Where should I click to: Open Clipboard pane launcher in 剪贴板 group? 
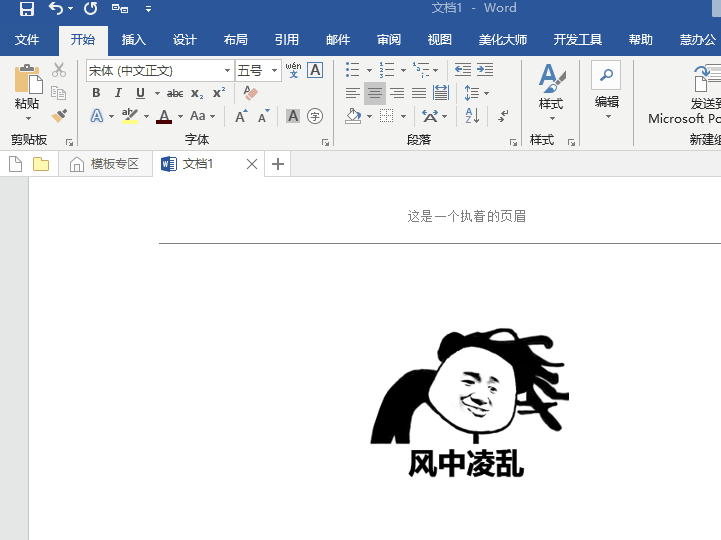pos(69,143)
